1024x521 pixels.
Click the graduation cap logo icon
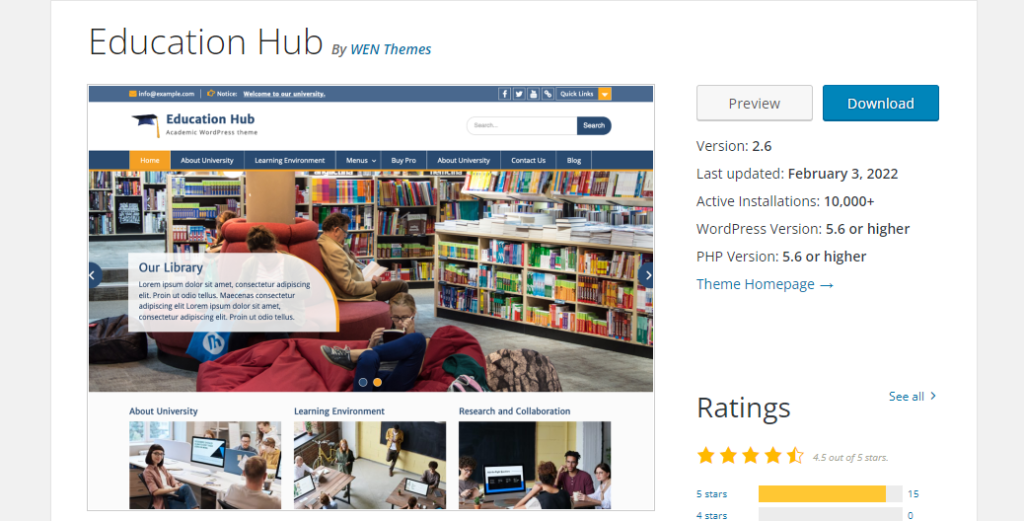(x=146, y=125)
